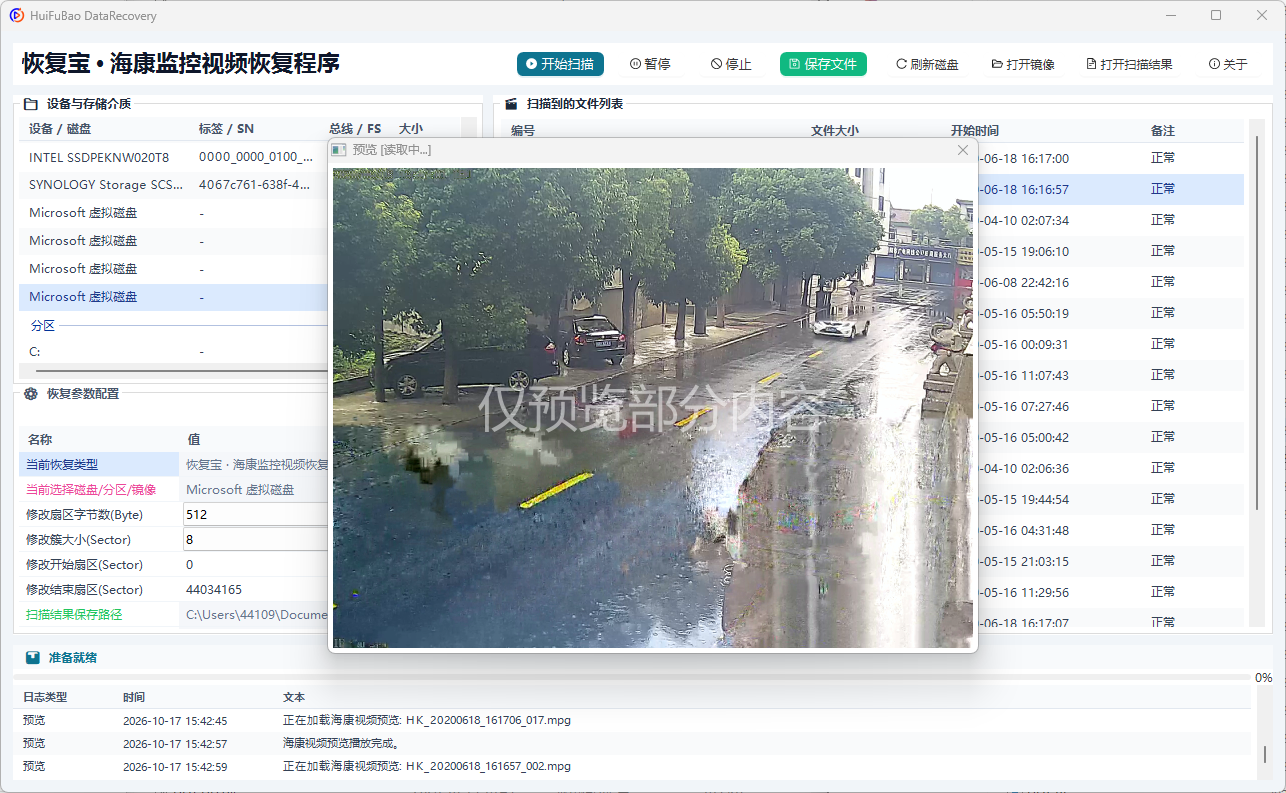Click the status icon beside 准备就绪
The image size is (1286, 793).
pyautogui.click(x=33, y=658)
